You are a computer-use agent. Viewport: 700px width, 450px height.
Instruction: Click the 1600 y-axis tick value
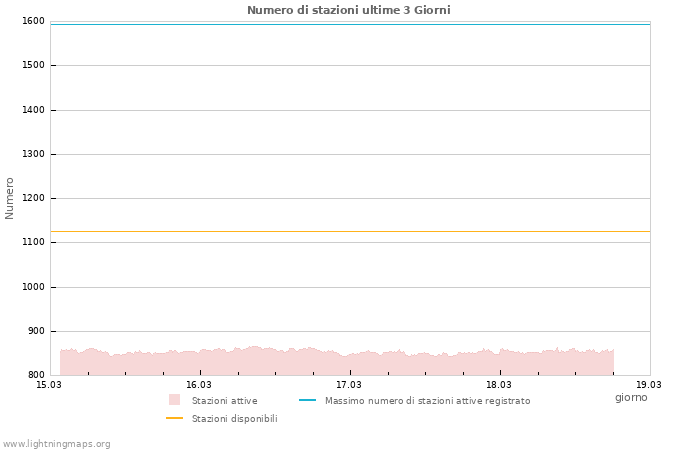pyautogui.click(x=33, y=21)
